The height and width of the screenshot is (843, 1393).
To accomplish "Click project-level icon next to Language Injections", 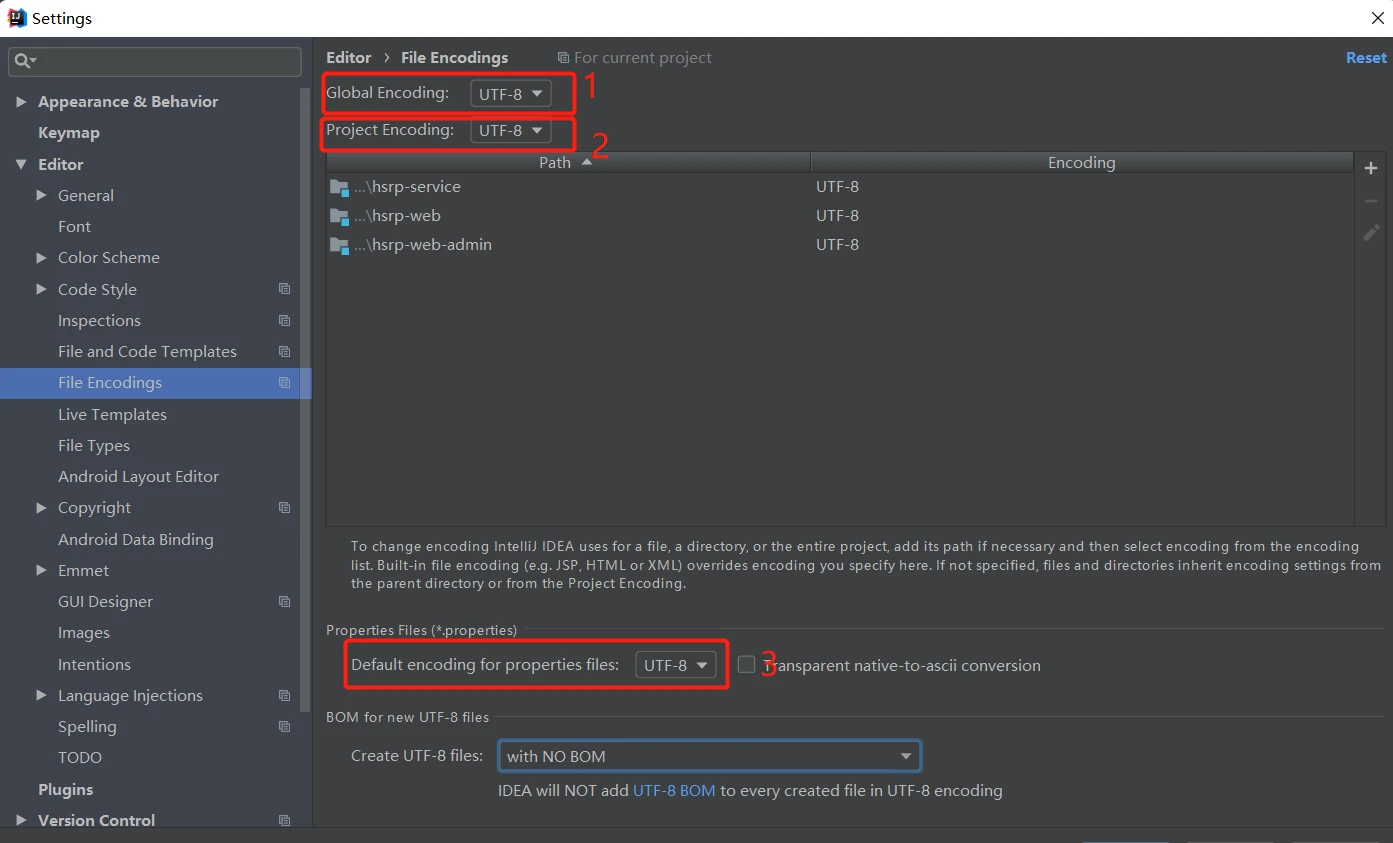I will pyautogui.click(x=284, y=695).
